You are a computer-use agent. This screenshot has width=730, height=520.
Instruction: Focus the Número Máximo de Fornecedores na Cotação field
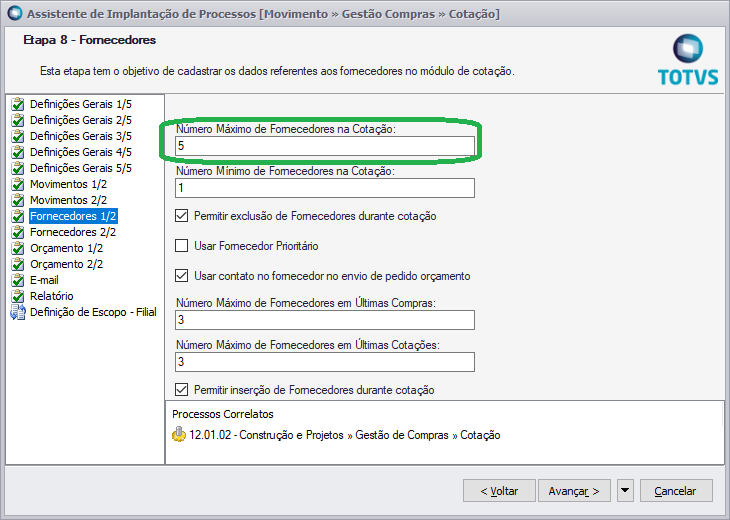pos(325,146)
